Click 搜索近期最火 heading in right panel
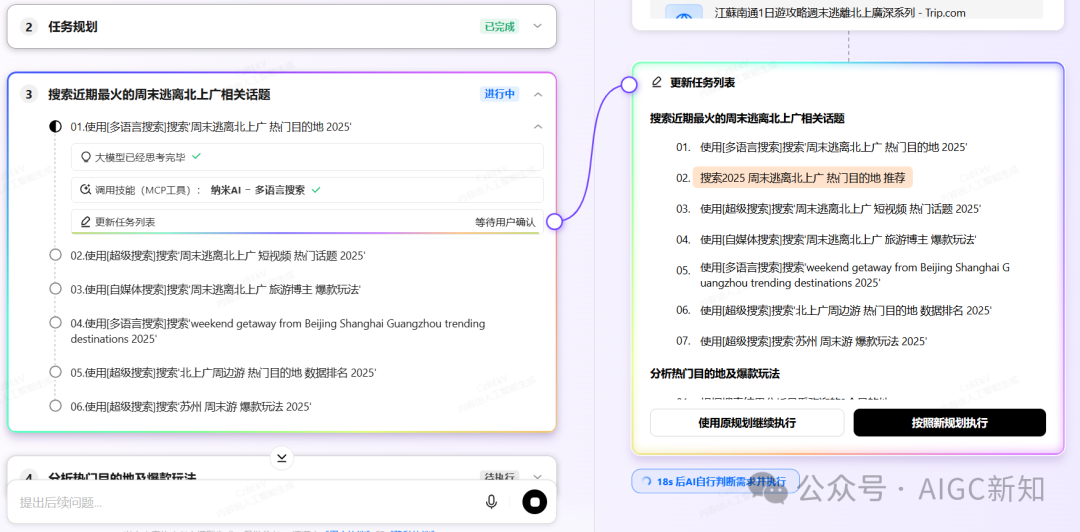Screen dimensions: 1080x532 click(x=747, y=119)
